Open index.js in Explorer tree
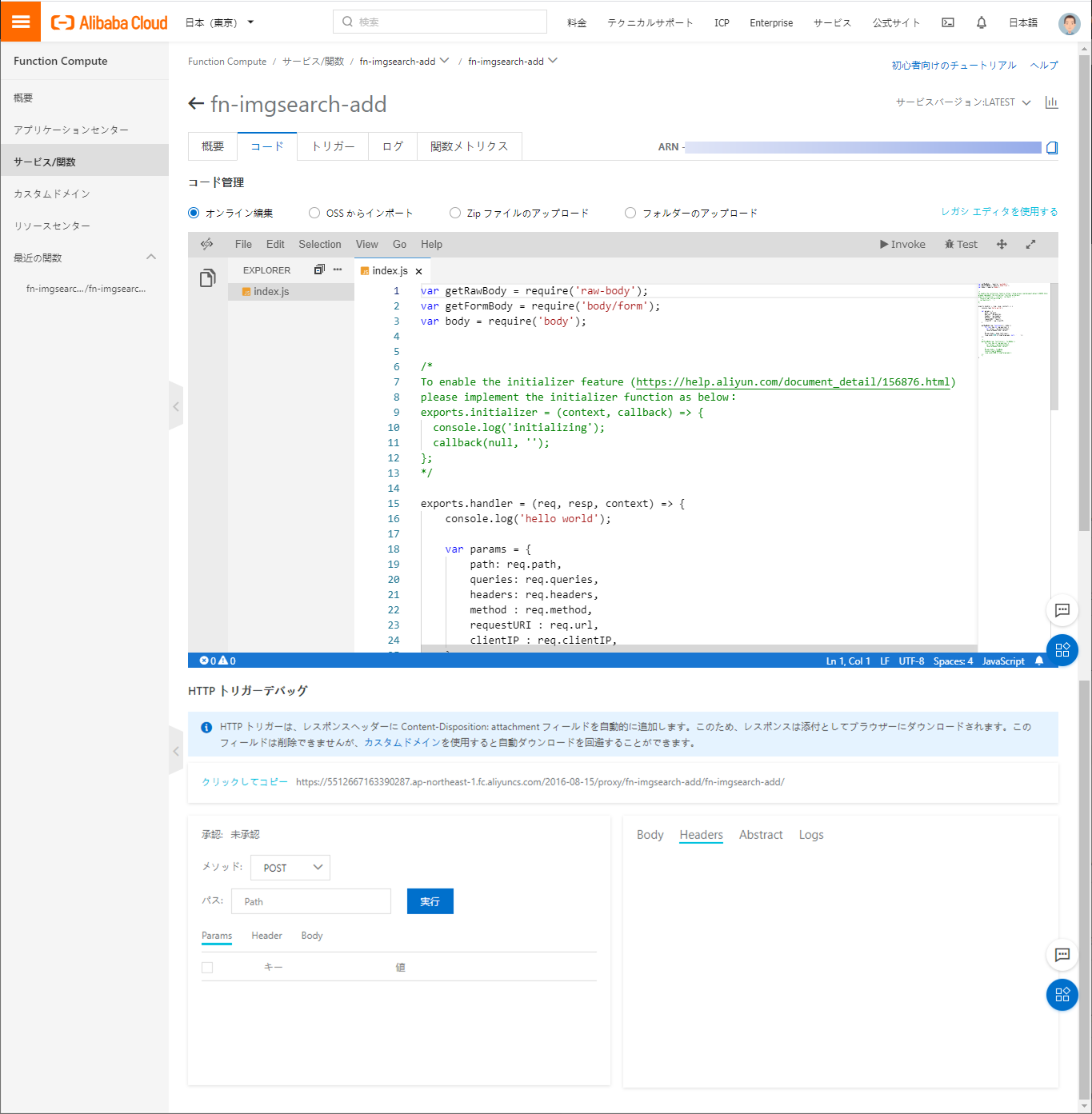This screenshot has width=1092, height=1114. pyautogui.click(x=291, y=292)
